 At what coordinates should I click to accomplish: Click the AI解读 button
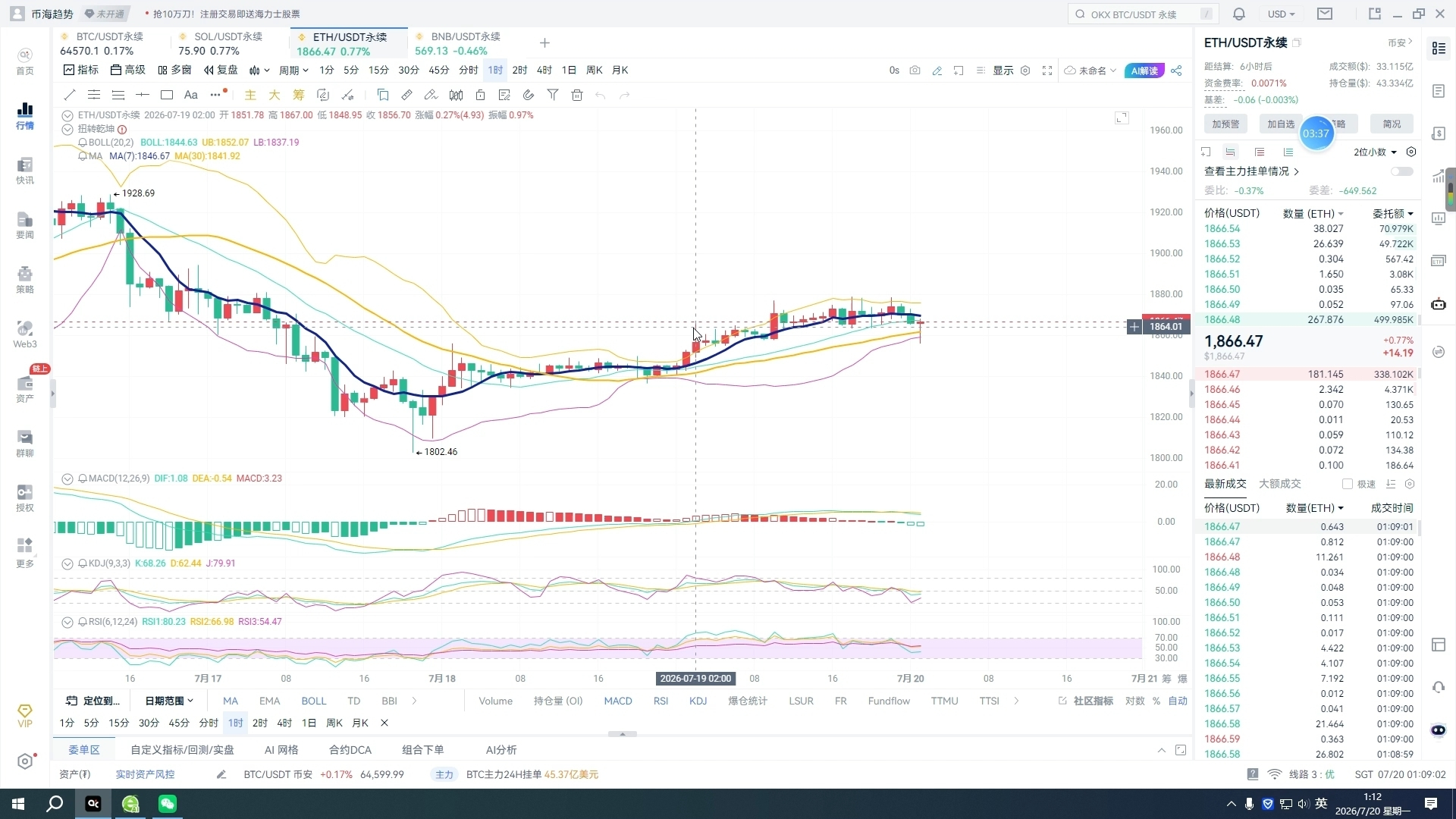(1144, 71)
